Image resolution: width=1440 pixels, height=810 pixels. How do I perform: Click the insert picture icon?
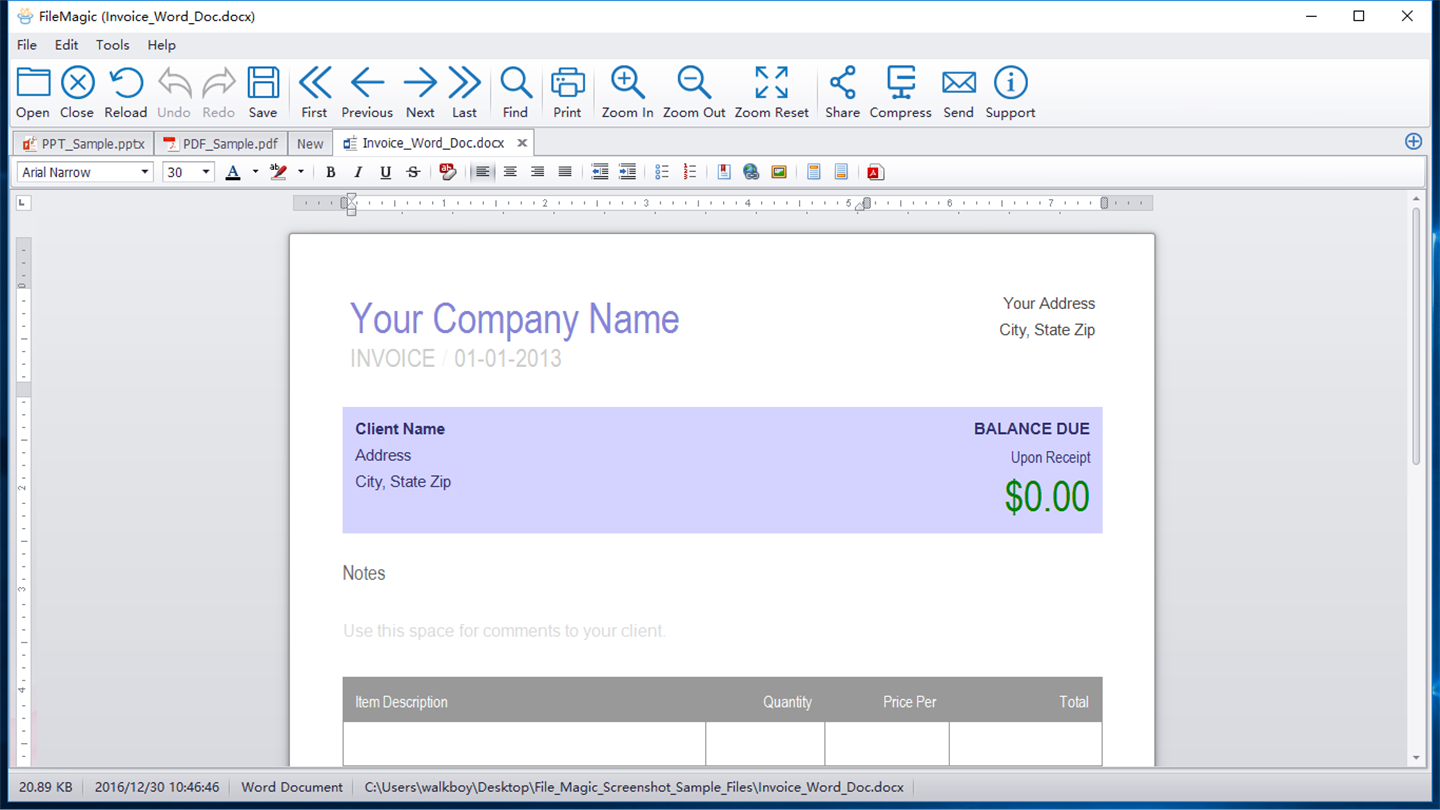(779, 172)
